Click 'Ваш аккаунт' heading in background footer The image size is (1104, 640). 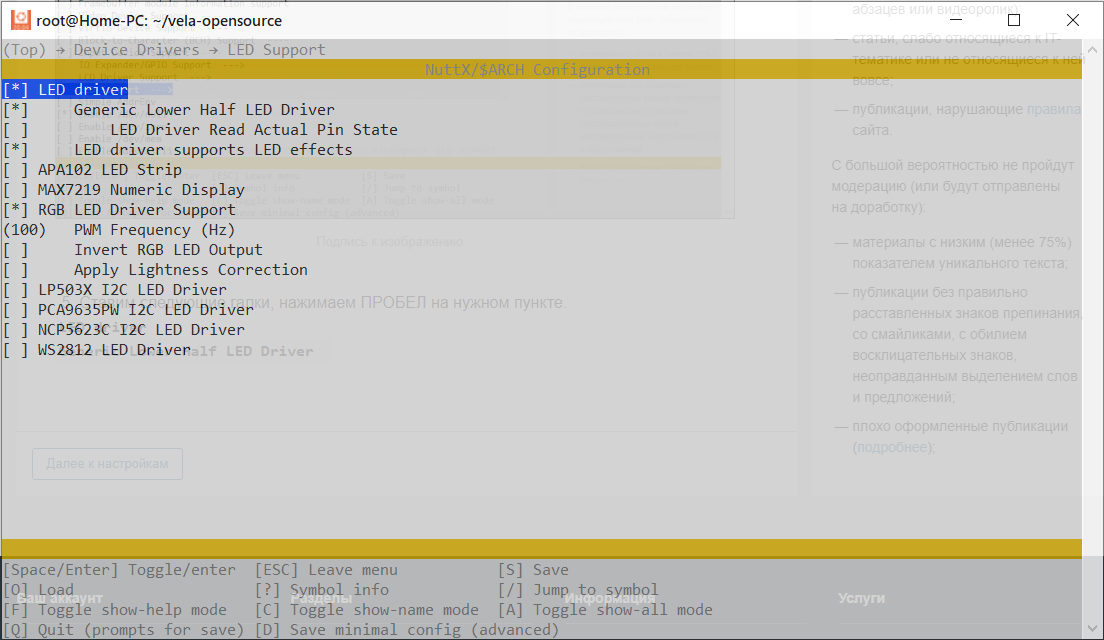click(x=60, y=598)
